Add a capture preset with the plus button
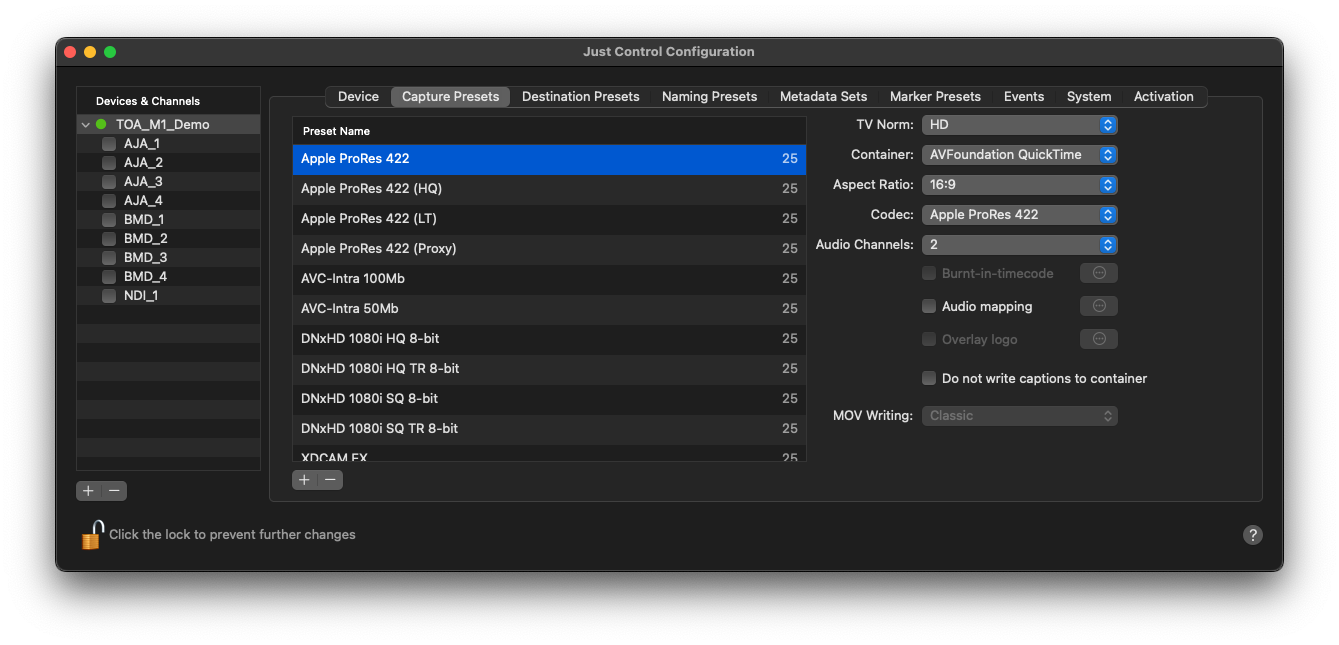Image resolution: width=1339 pixels, height=645 pixels. (x=305, y=480)
